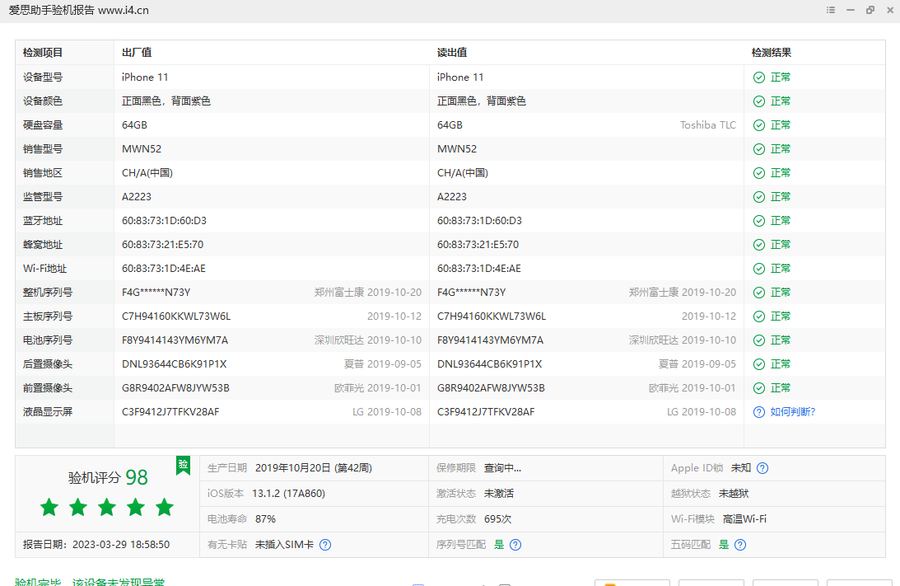Select read-out mainboard serial C7H94160KKWL73W6L
Viewport: 900px width, 586px height.
(x=491, y=317)
